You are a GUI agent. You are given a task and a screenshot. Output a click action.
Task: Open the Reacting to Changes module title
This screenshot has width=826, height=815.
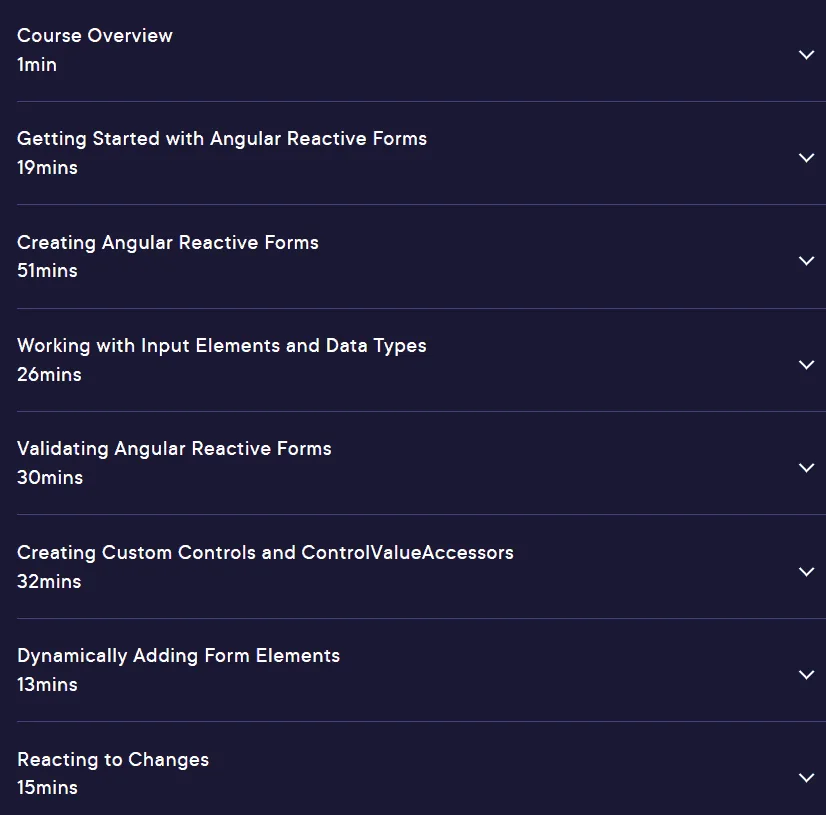113,760
